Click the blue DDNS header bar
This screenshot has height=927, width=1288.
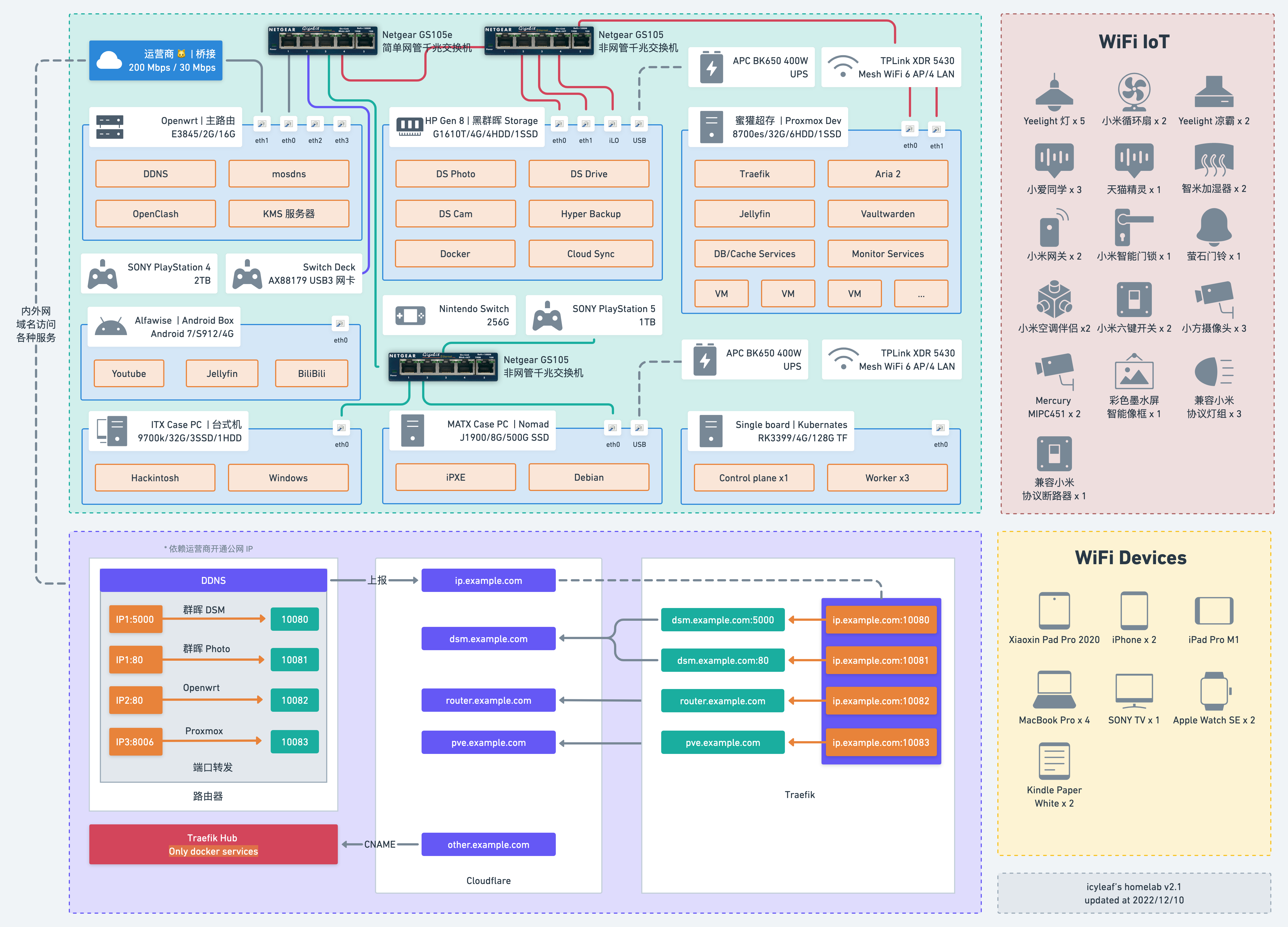click(x=213, y=580)
